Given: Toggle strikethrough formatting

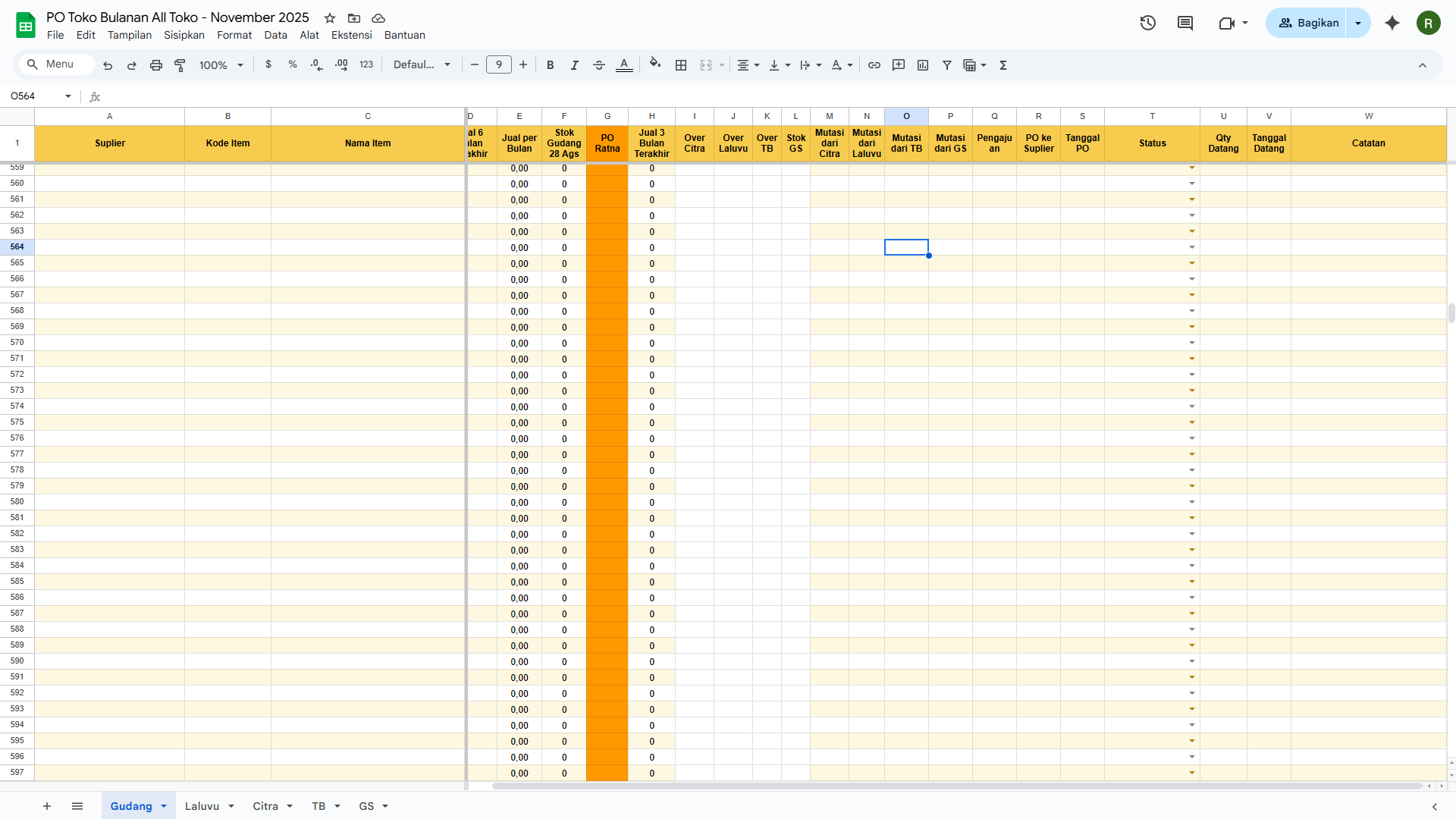Looking at the screenshot, I should 599,65.
